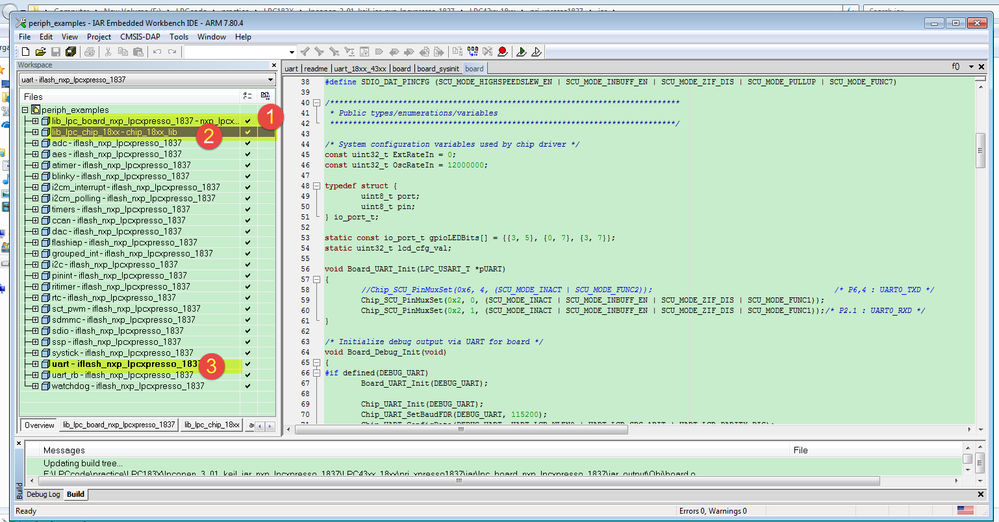Toggle the checkmark for systick project row

(x=247, y=353)
